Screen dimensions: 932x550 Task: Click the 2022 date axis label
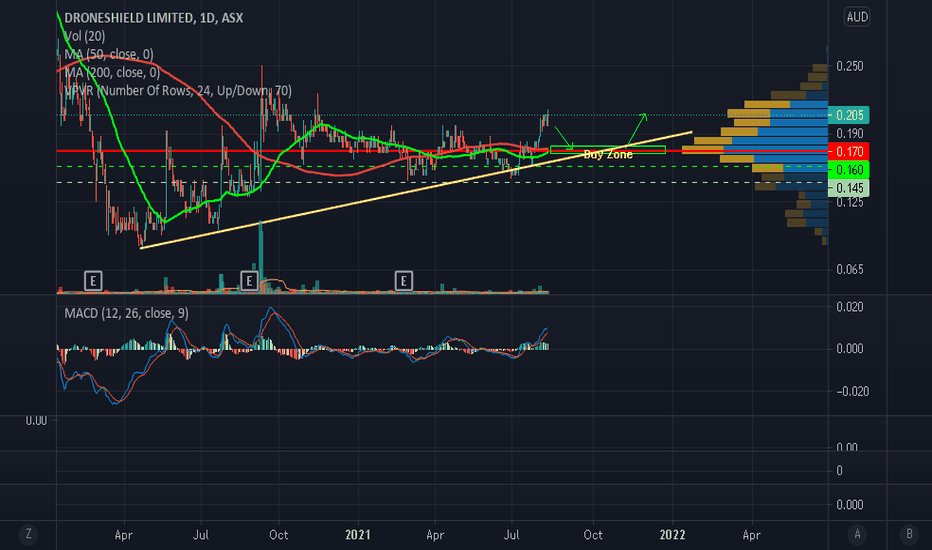(672, 535)
